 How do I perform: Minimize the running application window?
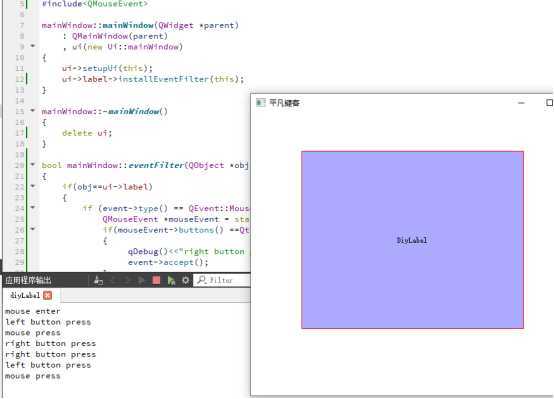pos(521,103)
